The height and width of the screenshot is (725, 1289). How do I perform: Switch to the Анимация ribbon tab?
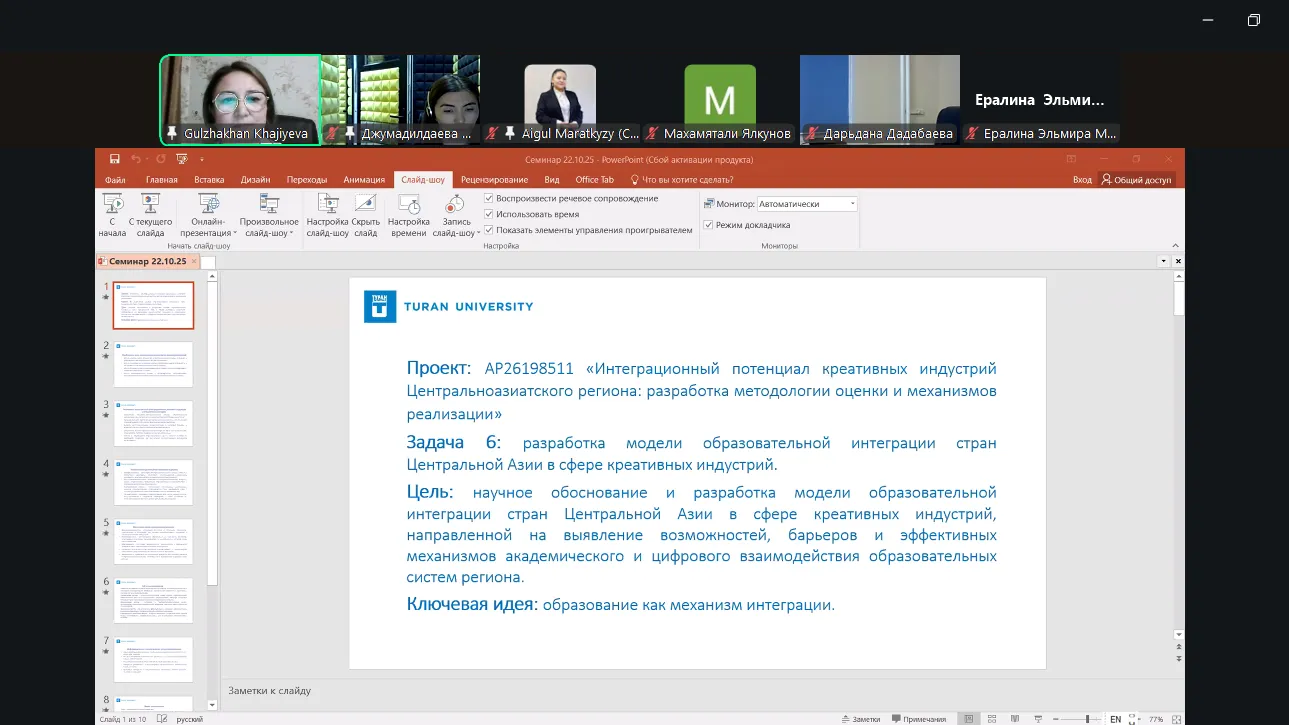tap(364, 180)
